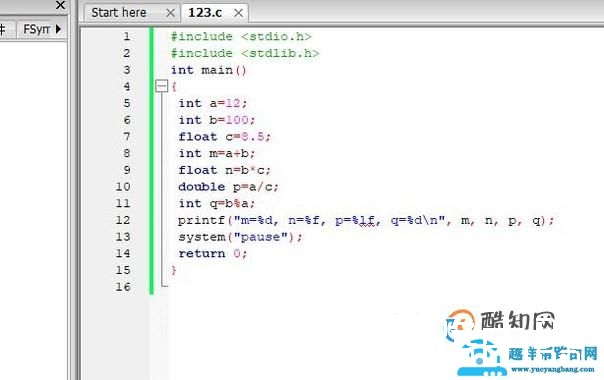Image resolution: width=604 pixels, height=380 pixels.
Task: Close the 123.c tab
Action: tap(238, 13)
